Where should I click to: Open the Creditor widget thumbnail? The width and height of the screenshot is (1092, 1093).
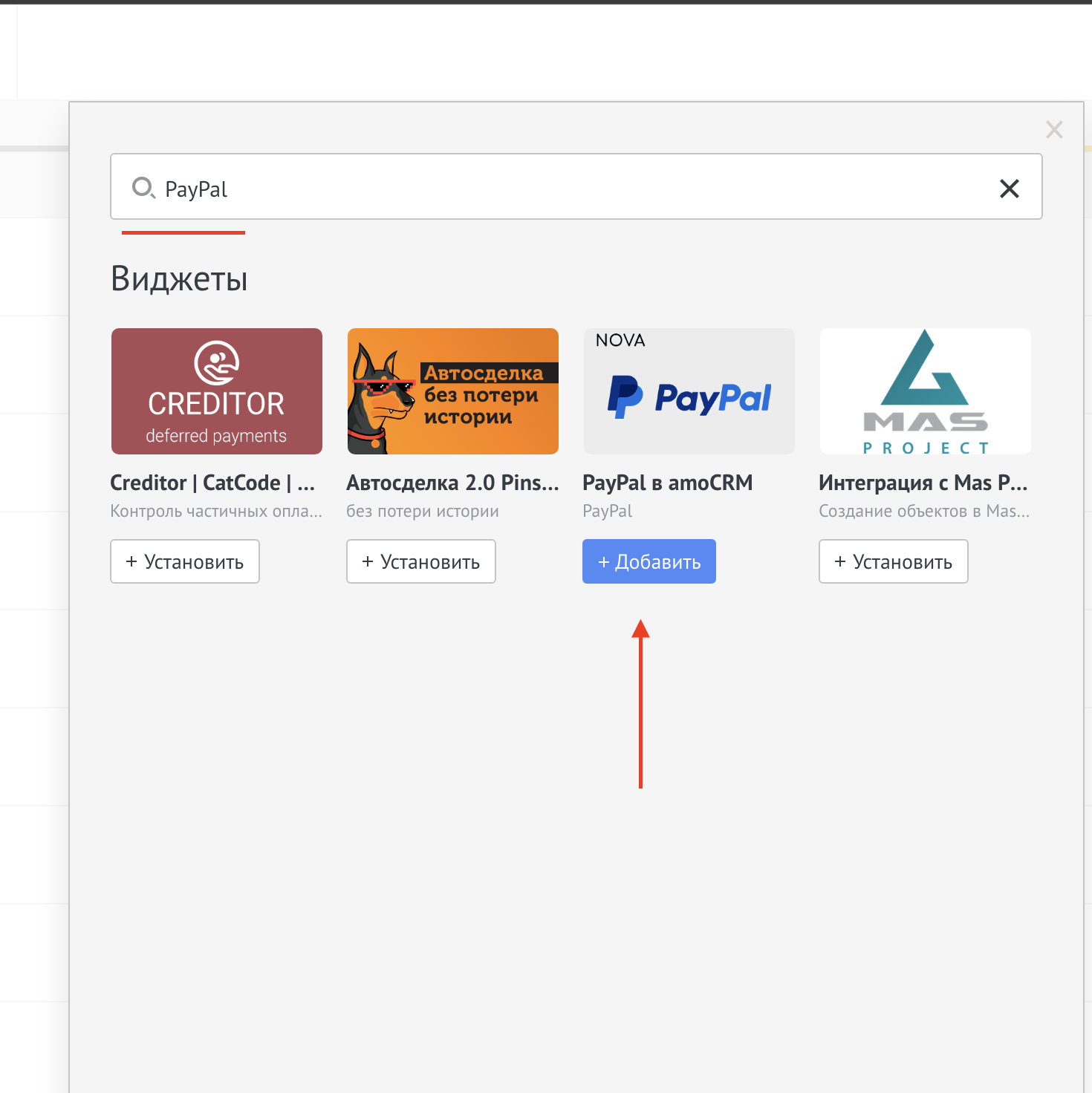pos(217,391)
